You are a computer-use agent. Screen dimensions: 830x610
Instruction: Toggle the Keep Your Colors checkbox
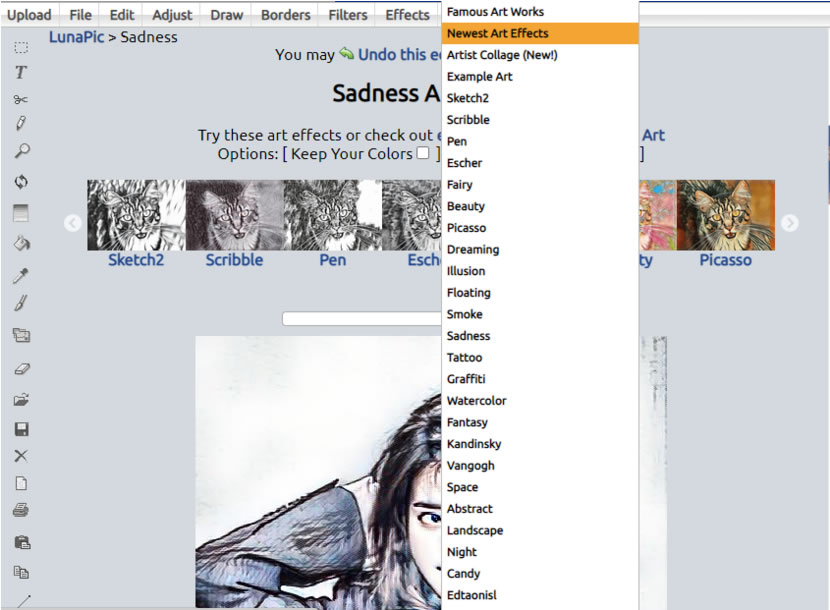(423, 153)
